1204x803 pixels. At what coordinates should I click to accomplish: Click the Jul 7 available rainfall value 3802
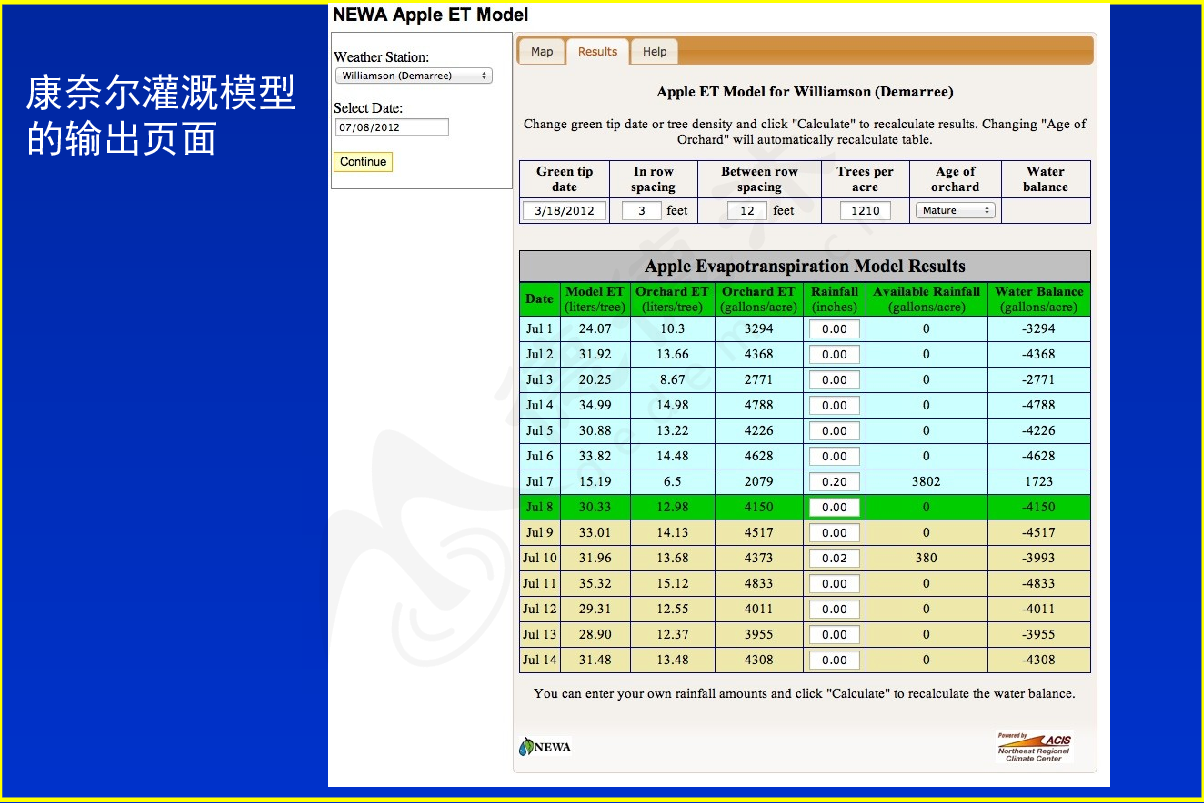point(926,482)
